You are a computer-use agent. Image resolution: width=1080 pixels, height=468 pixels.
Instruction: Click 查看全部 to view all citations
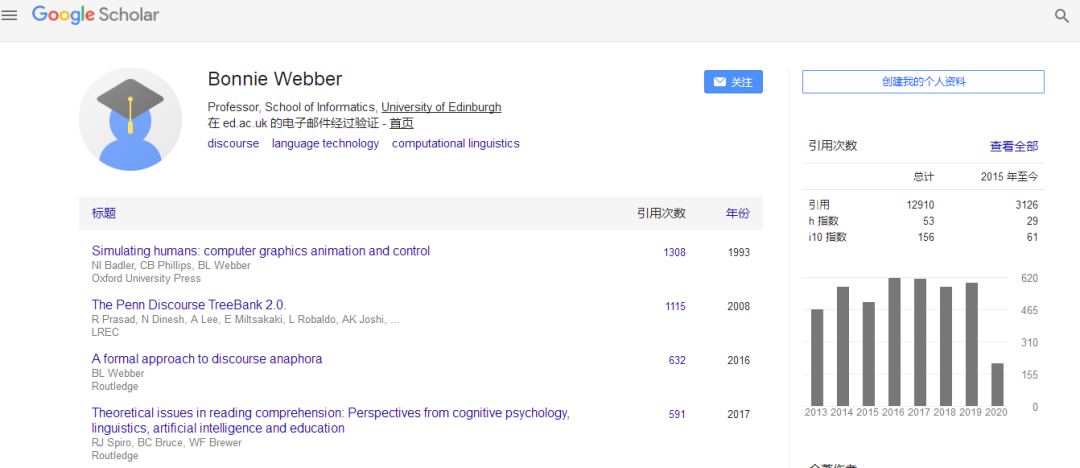pyautogui.click(x=1014, y=146)
